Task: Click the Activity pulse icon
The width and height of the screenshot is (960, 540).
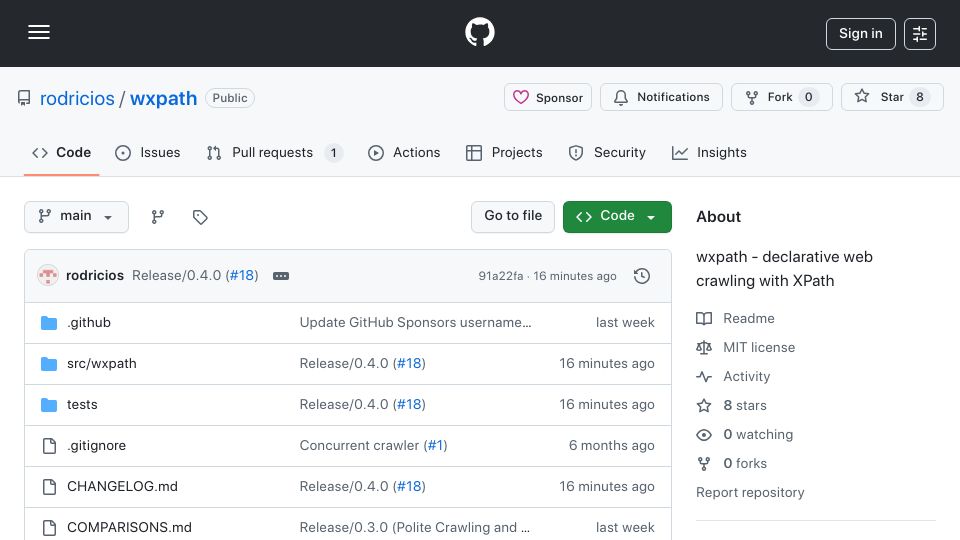Action: pyautogui.click(x=704, y=377)
